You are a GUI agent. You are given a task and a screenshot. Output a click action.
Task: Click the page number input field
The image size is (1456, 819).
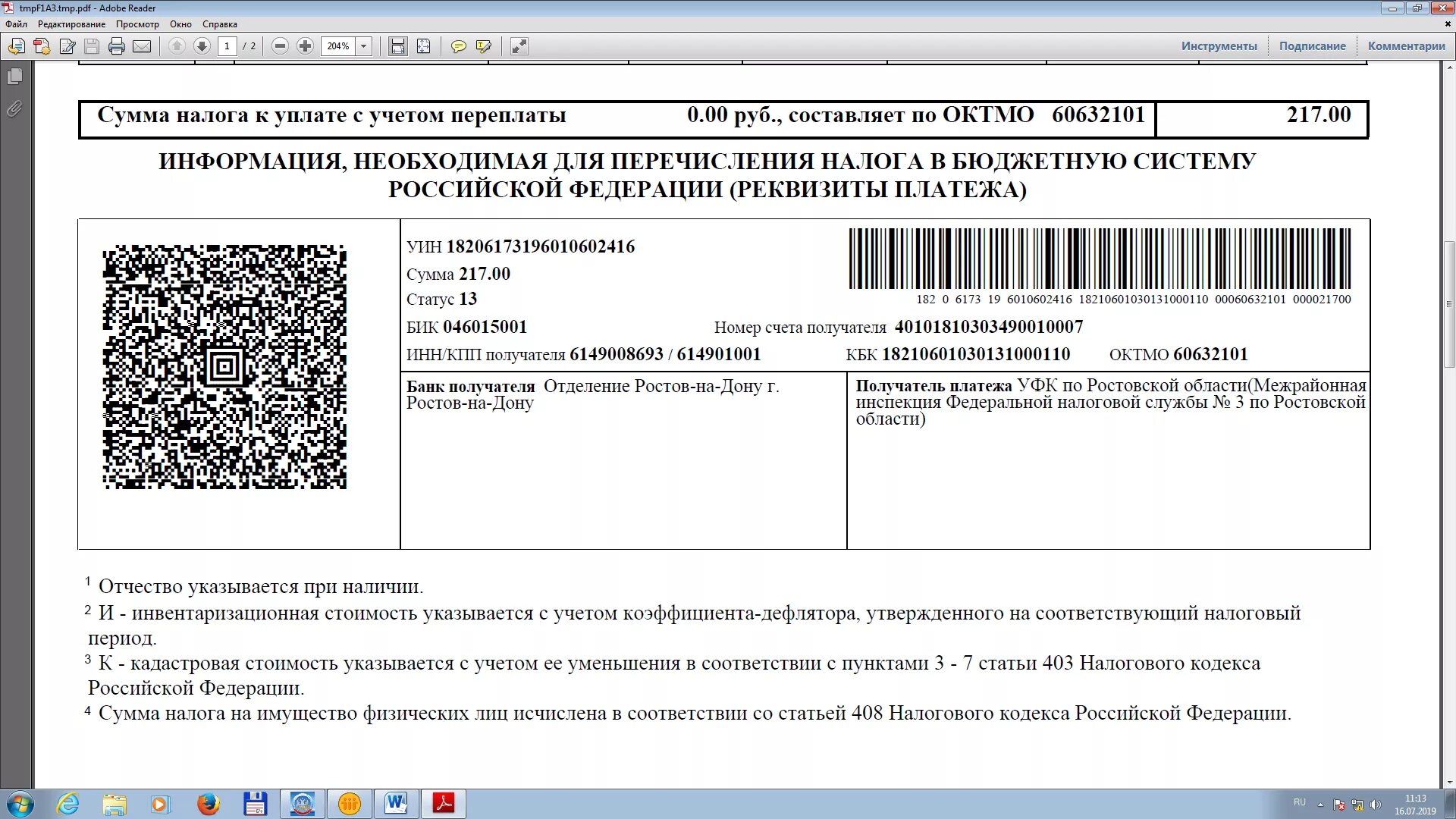point(227,46)
